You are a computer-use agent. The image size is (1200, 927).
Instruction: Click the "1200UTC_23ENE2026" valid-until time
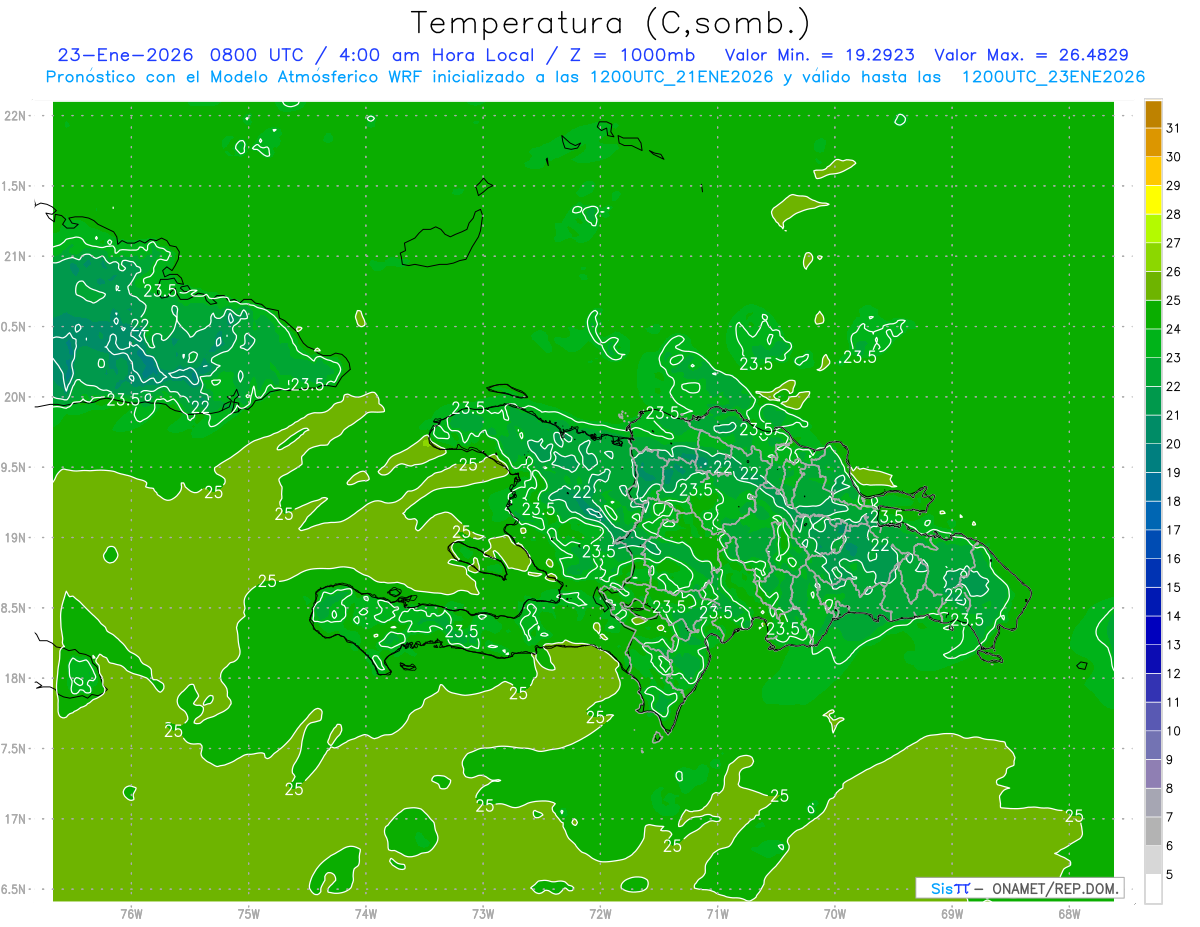[x=1053, y=77]
